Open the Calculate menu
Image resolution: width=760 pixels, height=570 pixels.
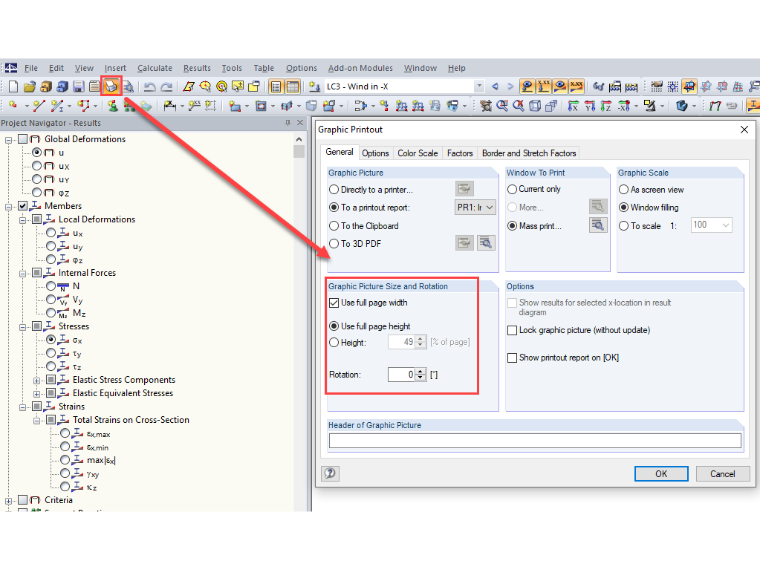[x=155, y=68]
